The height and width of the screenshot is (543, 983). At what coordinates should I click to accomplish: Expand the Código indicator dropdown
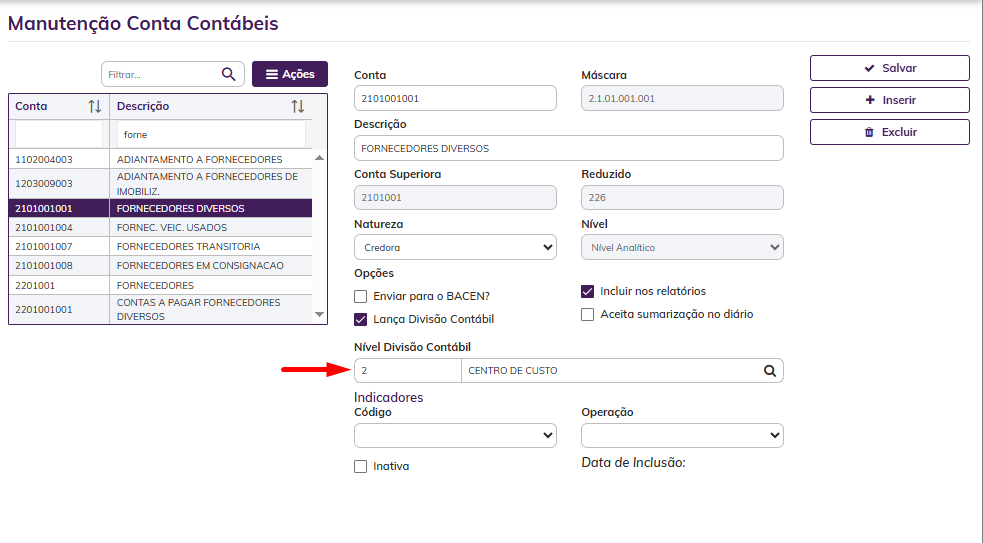tap(455, 435)
